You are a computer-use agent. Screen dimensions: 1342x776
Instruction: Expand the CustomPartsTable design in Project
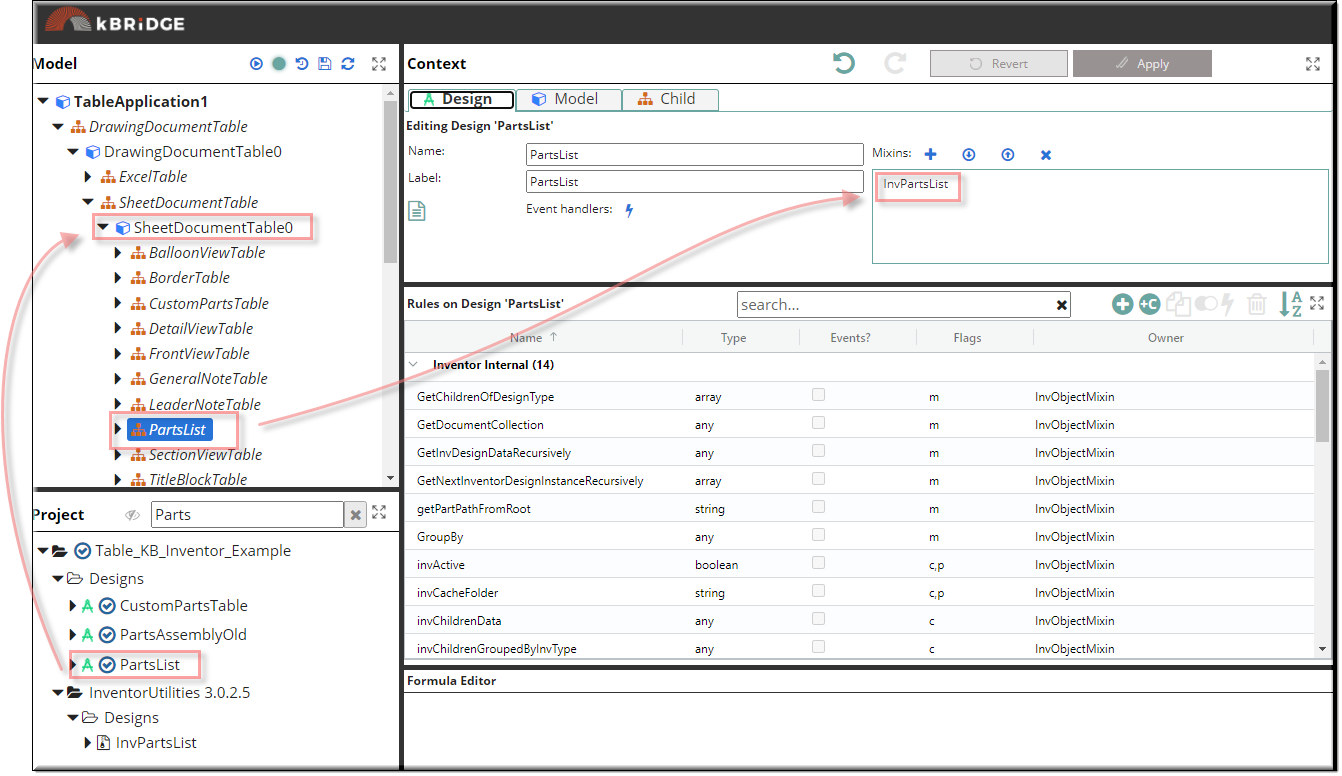pyautogui.click(x=73, y=606)
